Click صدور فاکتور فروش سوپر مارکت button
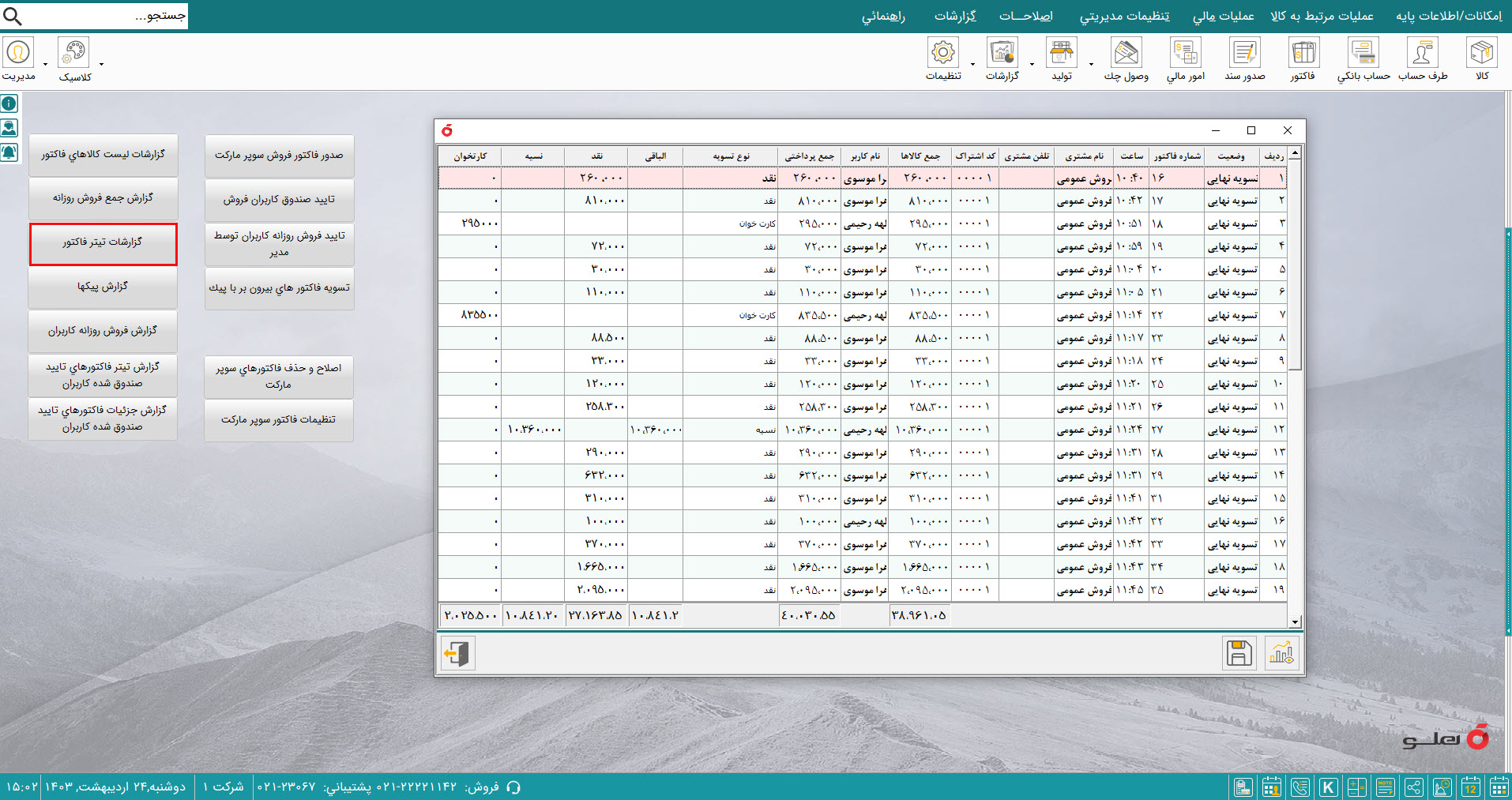This screenshot has height=800, width=1512. pos(279,156)
